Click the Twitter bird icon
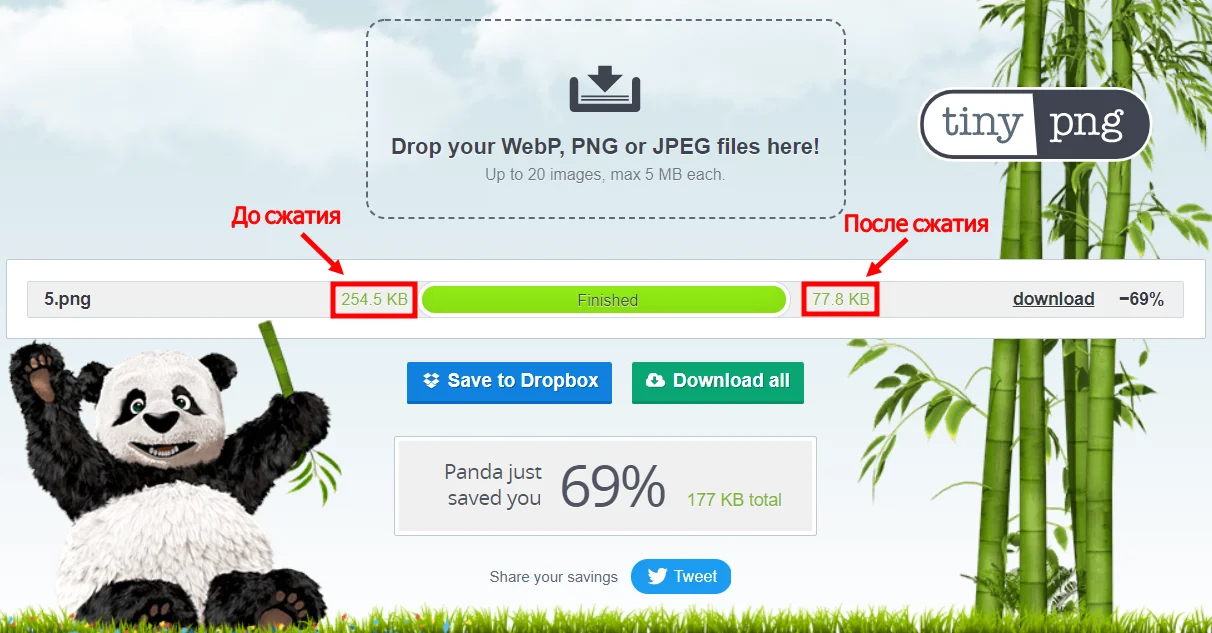The width and height of the screenshot is (1212, 633). pos(657,577)
